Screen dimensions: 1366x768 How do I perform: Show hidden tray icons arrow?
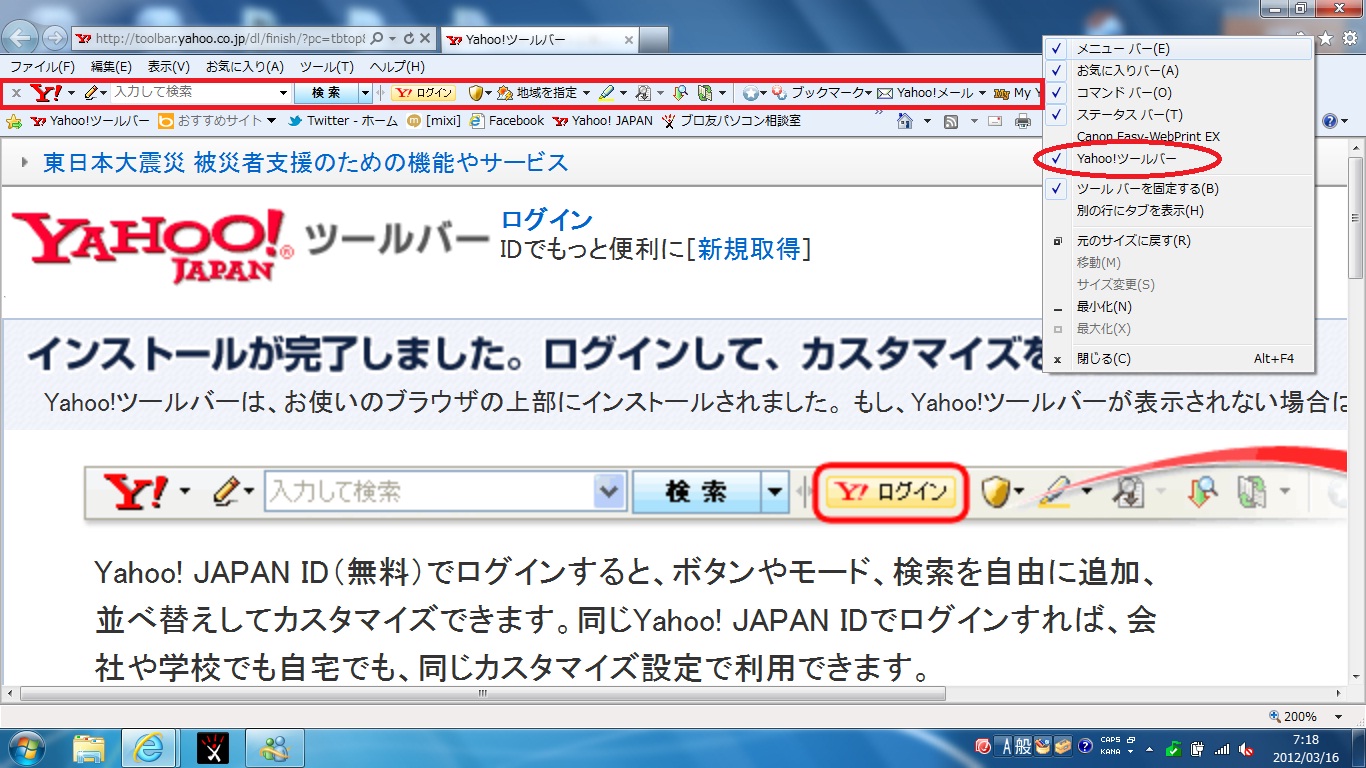[1151, 748]
